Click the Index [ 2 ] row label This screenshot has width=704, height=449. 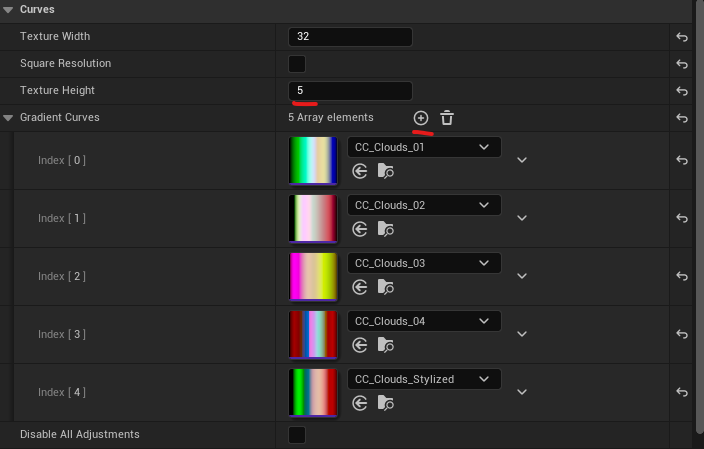(62, 276)
